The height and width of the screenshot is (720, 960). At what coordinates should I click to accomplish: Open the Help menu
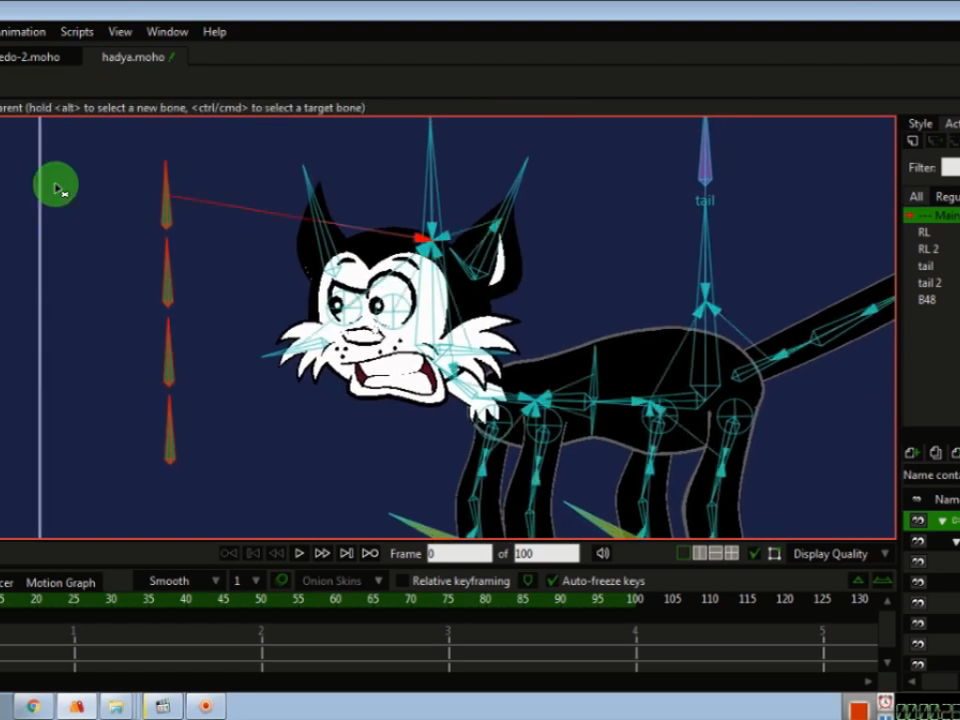click(214, 32)
